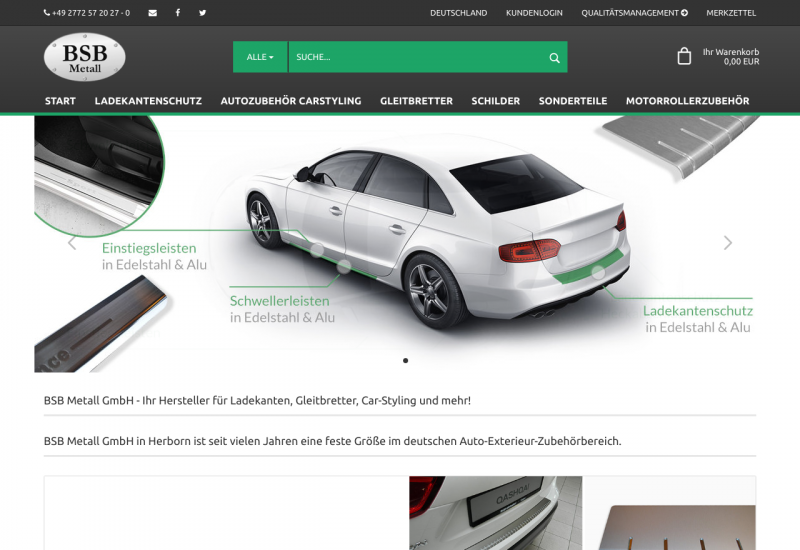Open the Twitter icon link
This screenshot has width=800, height=550.
[x=203, y=13]
